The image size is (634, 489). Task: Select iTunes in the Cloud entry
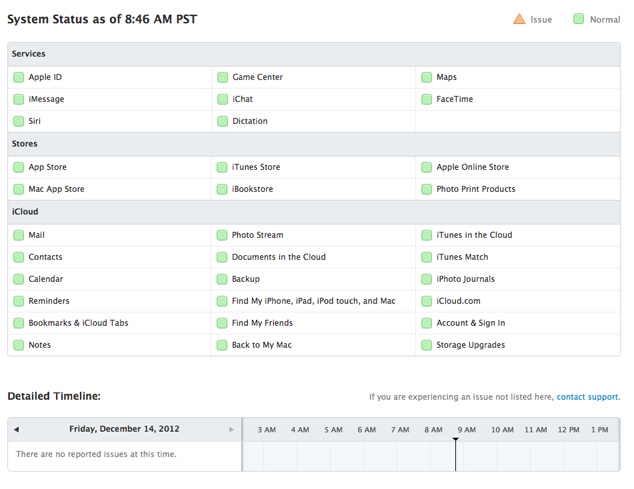tap(518, 235)
